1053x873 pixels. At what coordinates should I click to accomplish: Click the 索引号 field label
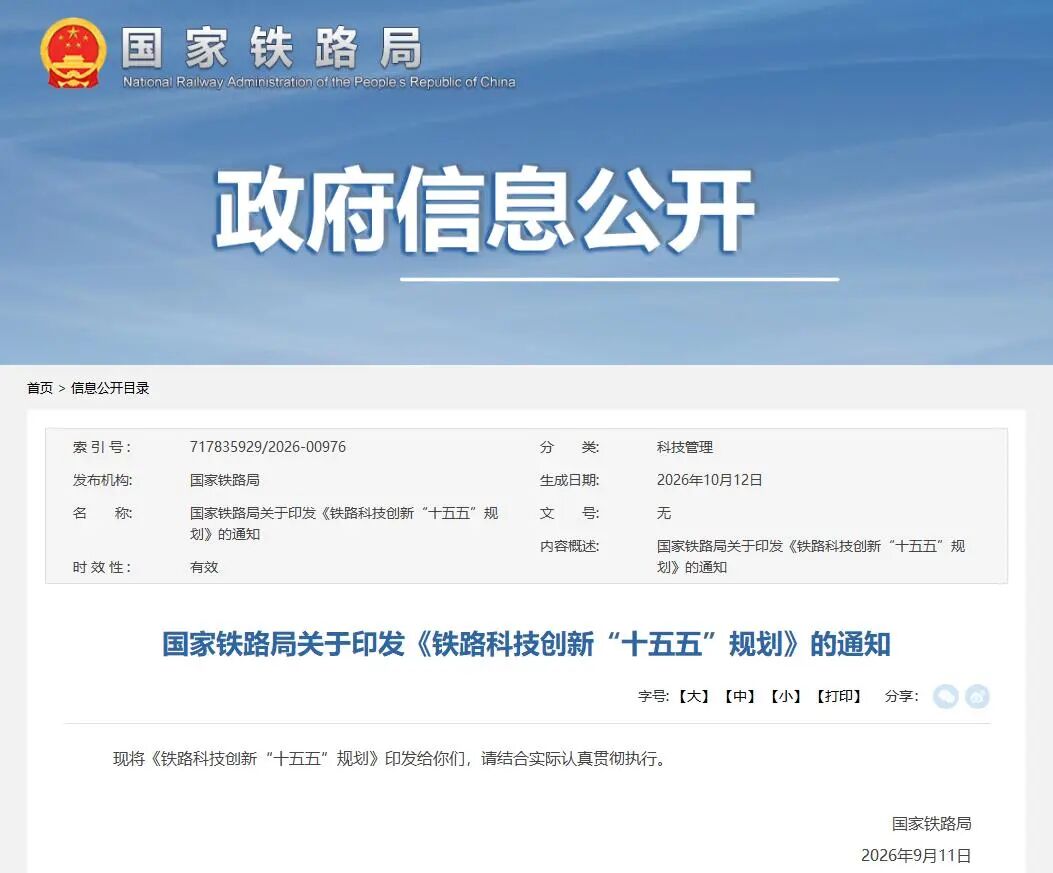pyautogui.click(x=102, y=447)
